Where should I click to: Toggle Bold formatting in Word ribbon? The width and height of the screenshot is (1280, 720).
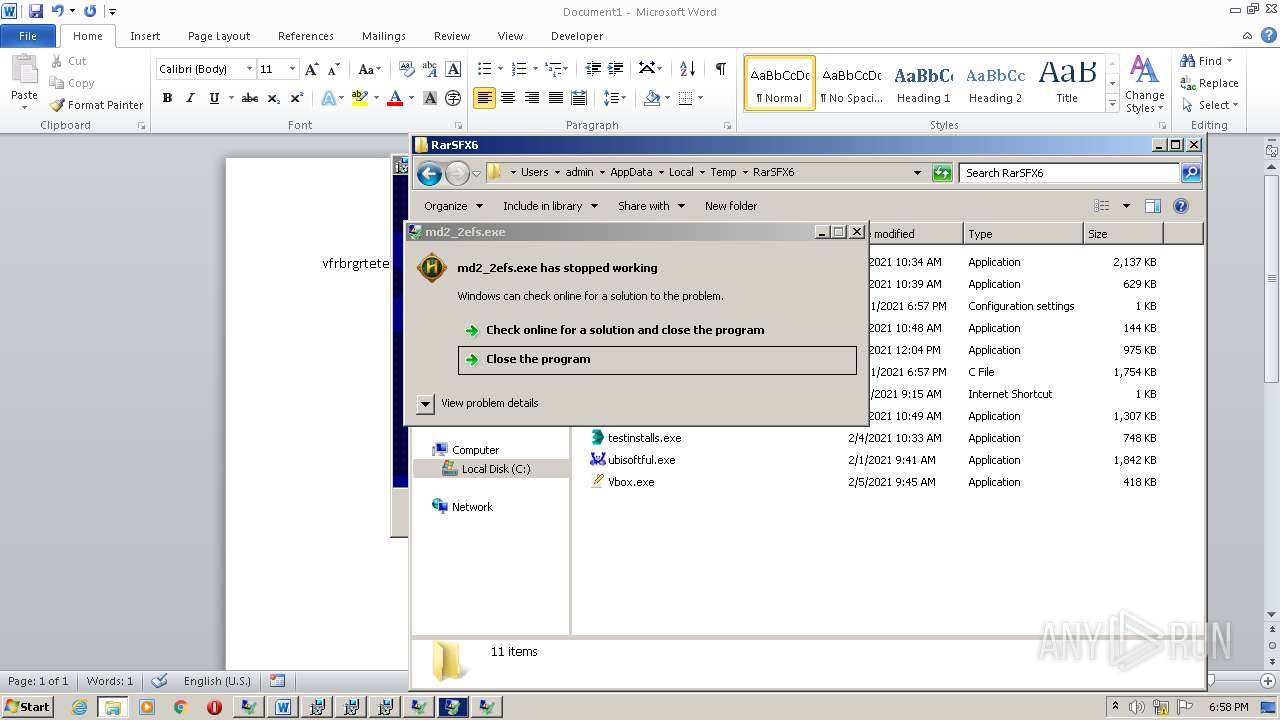167,98
